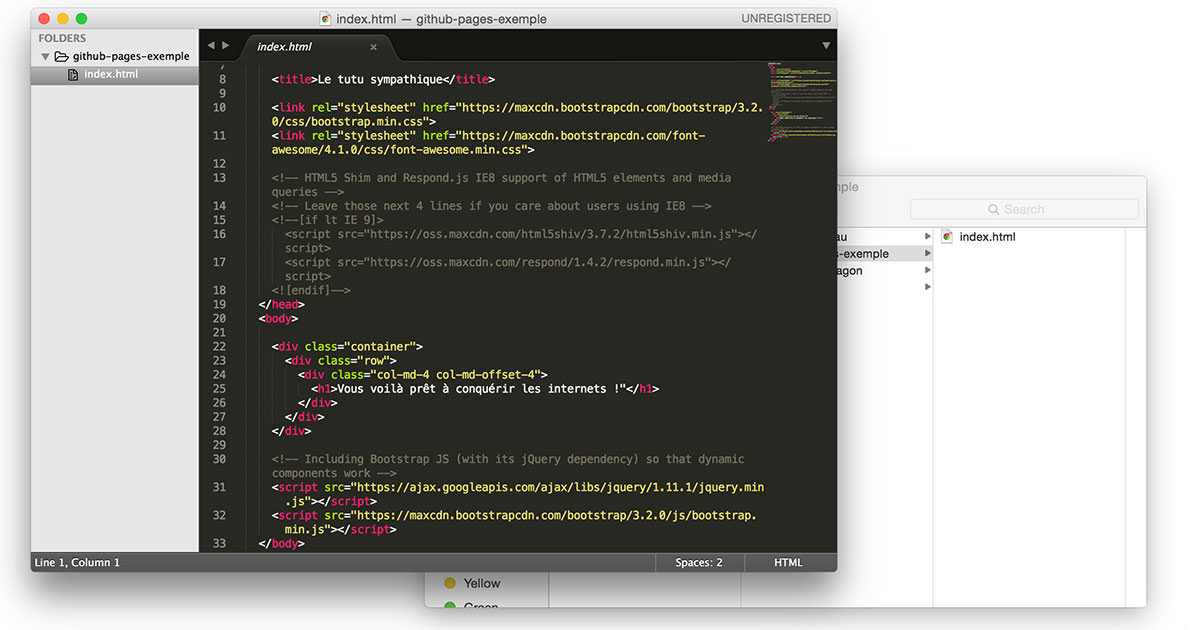Click the file icon beside sidebar index.html
This screenshot has width=1200, height=630.
click(73, 74)
